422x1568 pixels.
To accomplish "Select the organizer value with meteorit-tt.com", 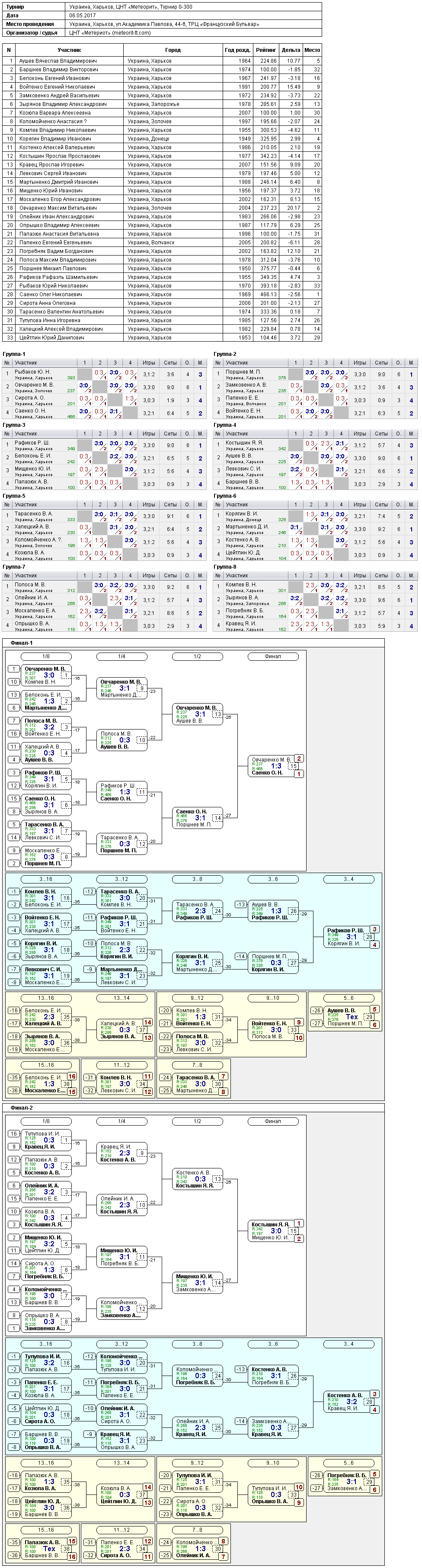I will pos(110,33).
